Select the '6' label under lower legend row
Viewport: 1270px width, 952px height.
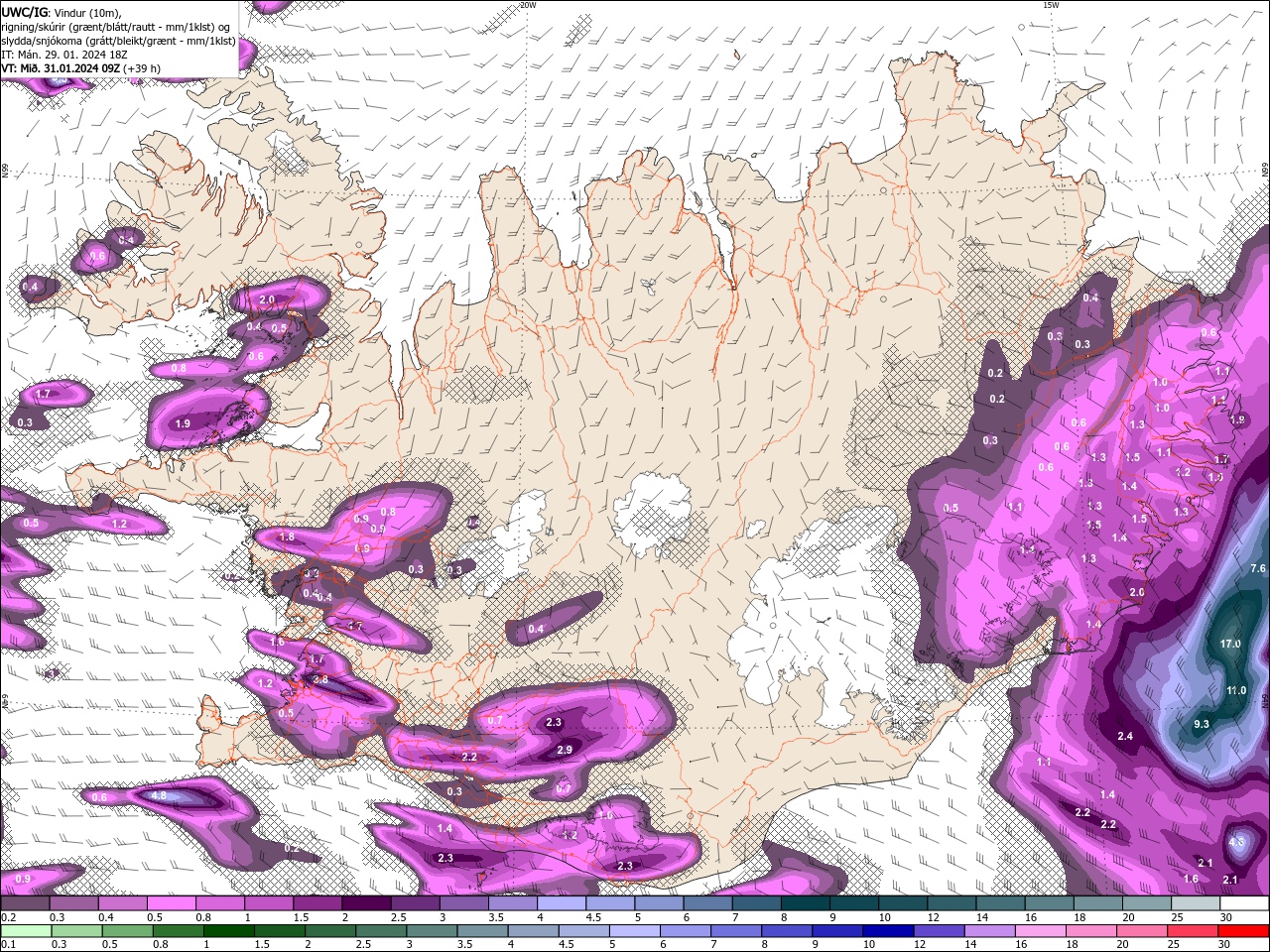pos(663,943)
